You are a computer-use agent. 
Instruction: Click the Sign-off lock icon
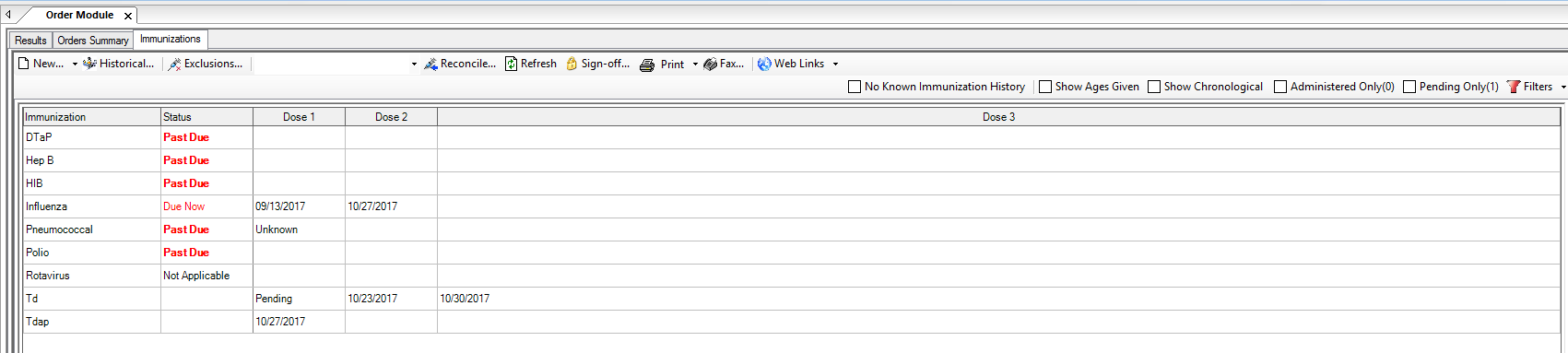(572, 64)
